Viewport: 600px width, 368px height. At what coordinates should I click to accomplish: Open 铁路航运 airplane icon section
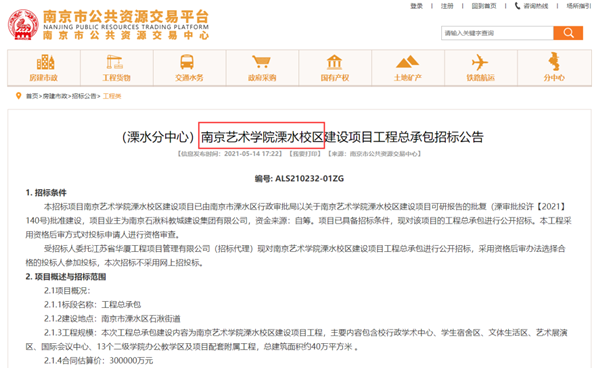481,68
